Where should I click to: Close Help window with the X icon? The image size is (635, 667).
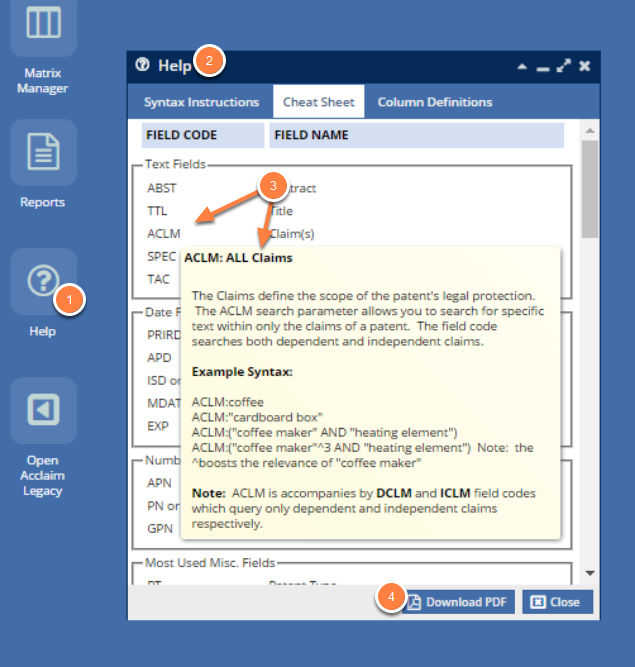tap(585, 66)
